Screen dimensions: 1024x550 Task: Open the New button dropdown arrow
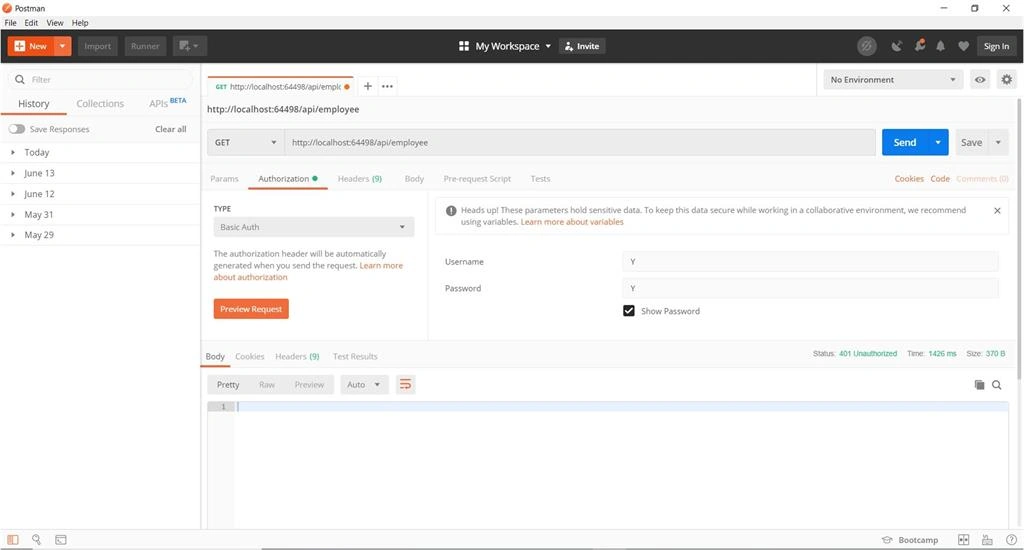(63, 46)
